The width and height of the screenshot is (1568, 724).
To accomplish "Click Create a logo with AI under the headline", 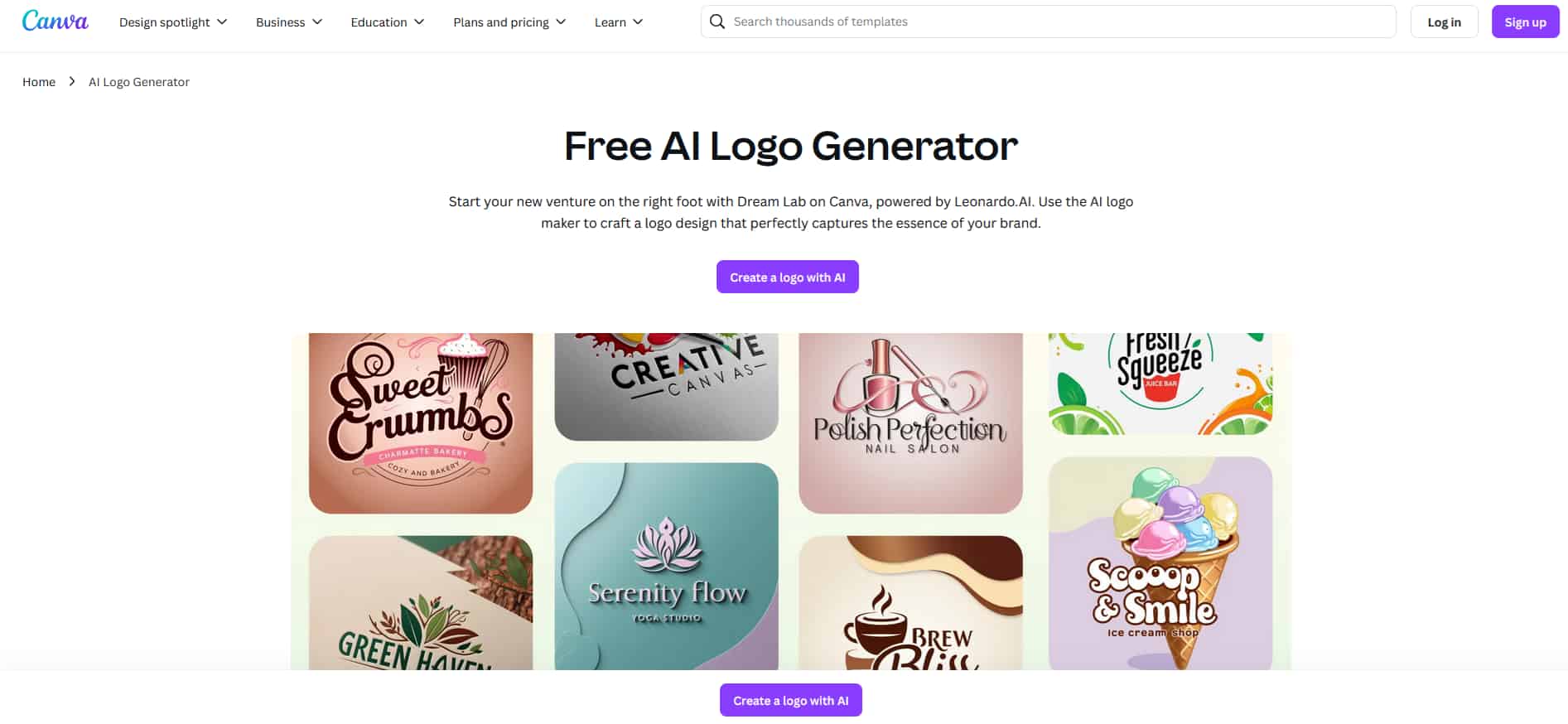I will click(x=787, y=277).
